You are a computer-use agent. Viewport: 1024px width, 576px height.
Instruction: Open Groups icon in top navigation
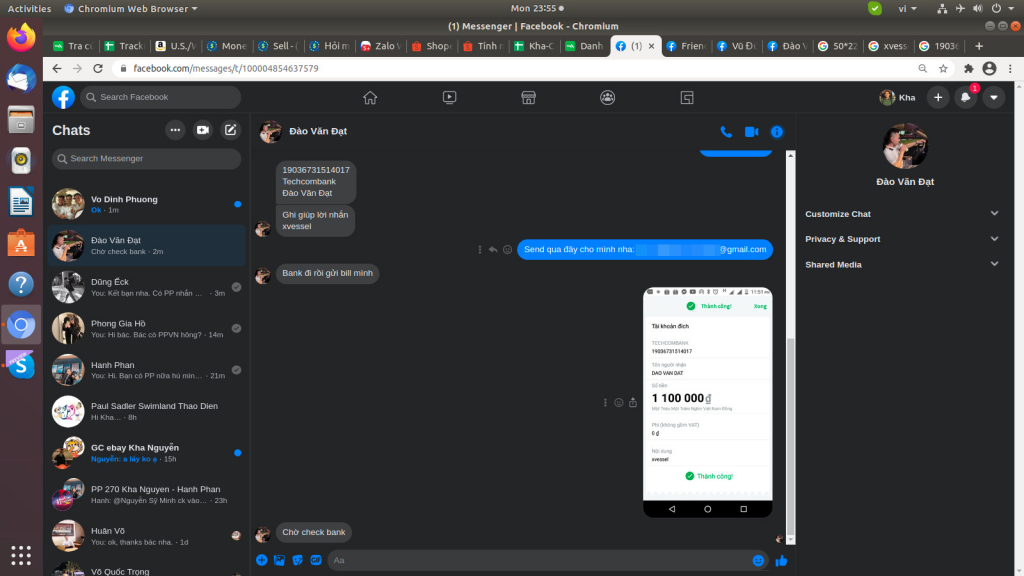click(x=607, y=97)
